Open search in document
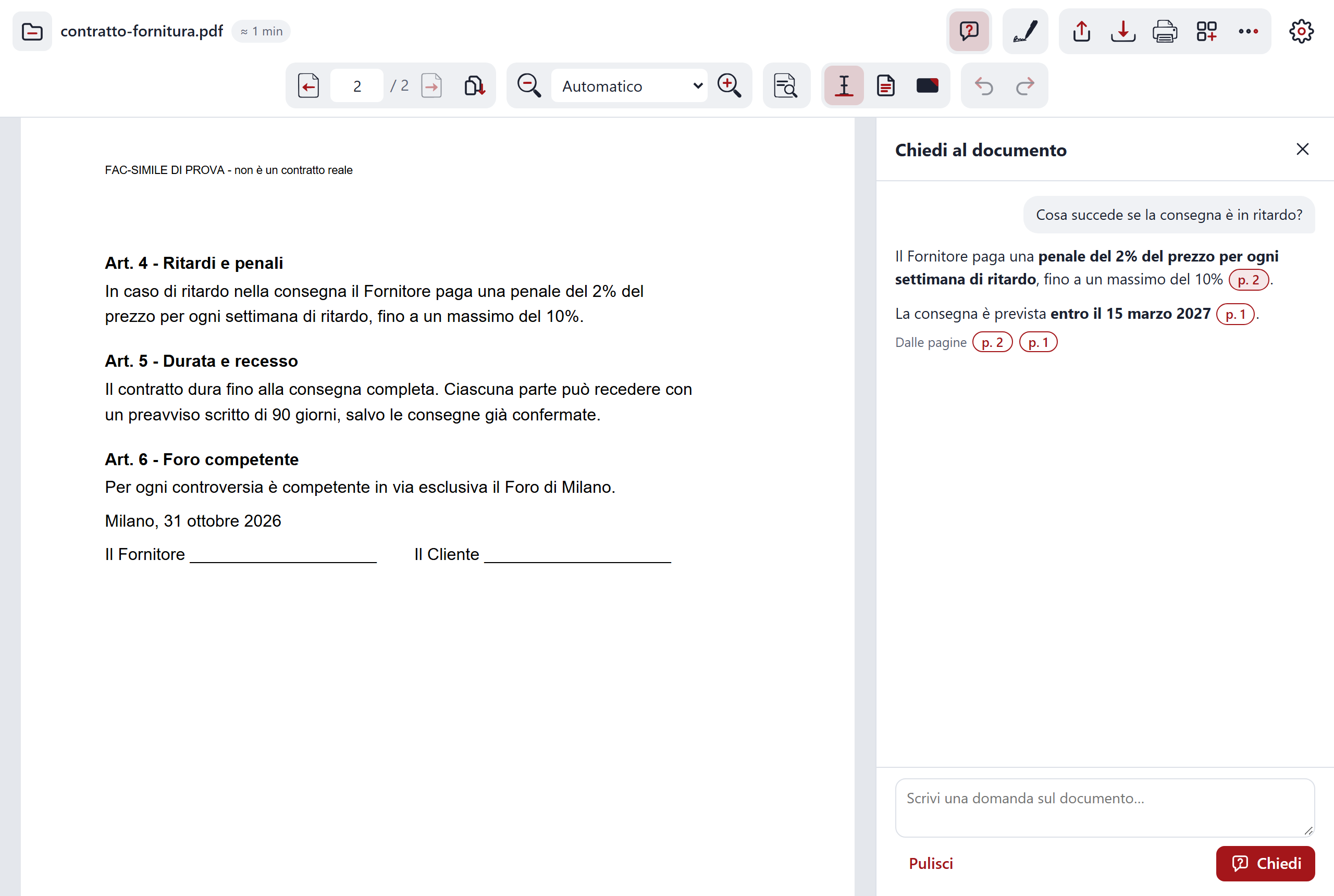Screen dimensions: 1334x896 pos(786,86)
